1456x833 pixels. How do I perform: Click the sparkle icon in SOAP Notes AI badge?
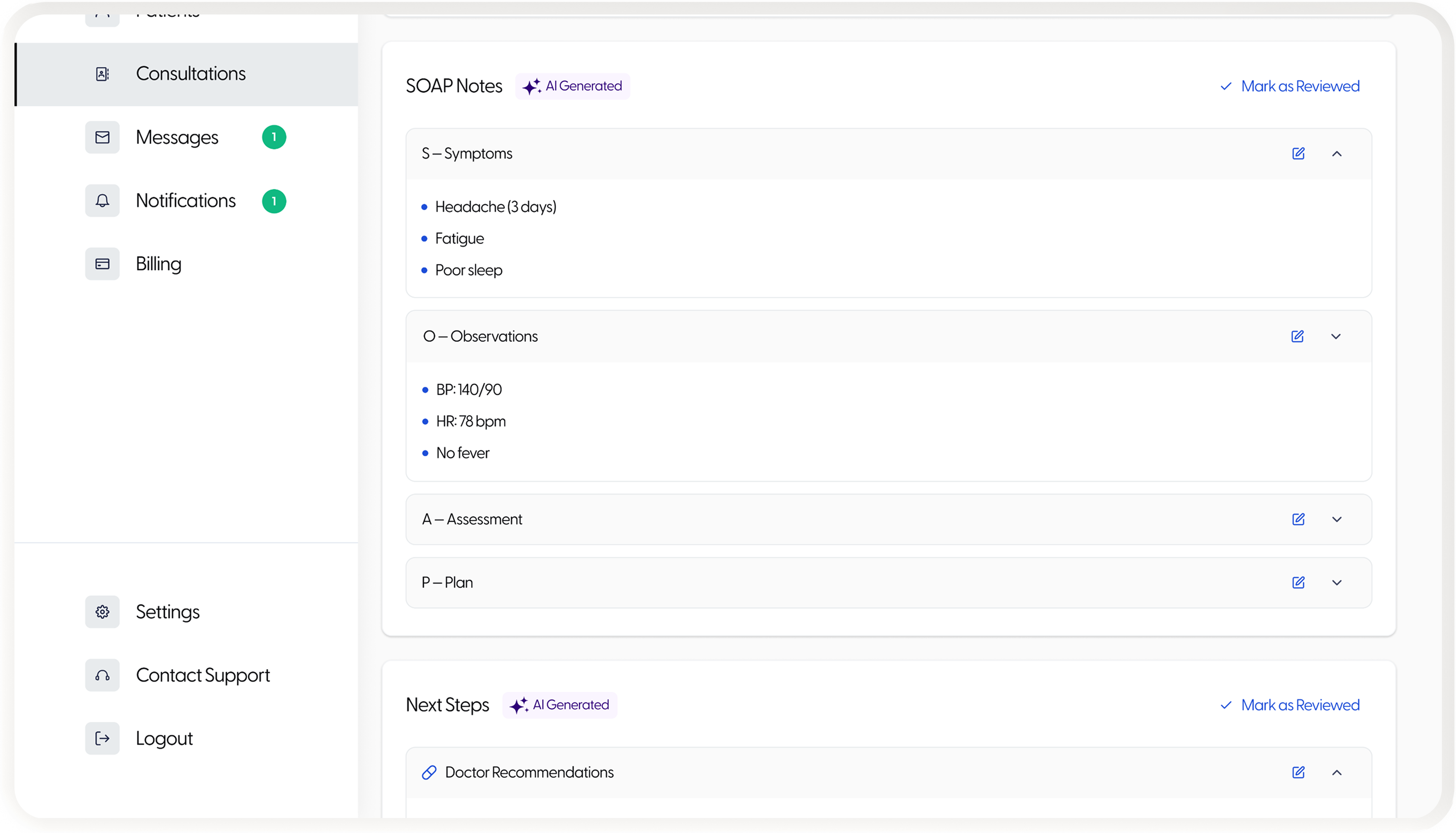click(532, 86)
